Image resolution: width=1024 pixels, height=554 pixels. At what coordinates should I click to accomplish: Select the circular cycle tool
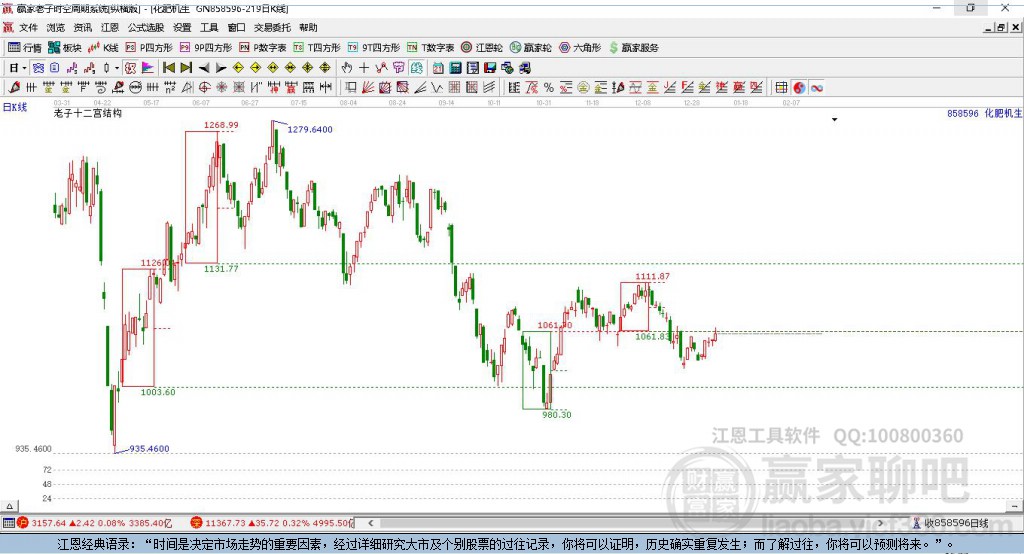pos(135,88)
